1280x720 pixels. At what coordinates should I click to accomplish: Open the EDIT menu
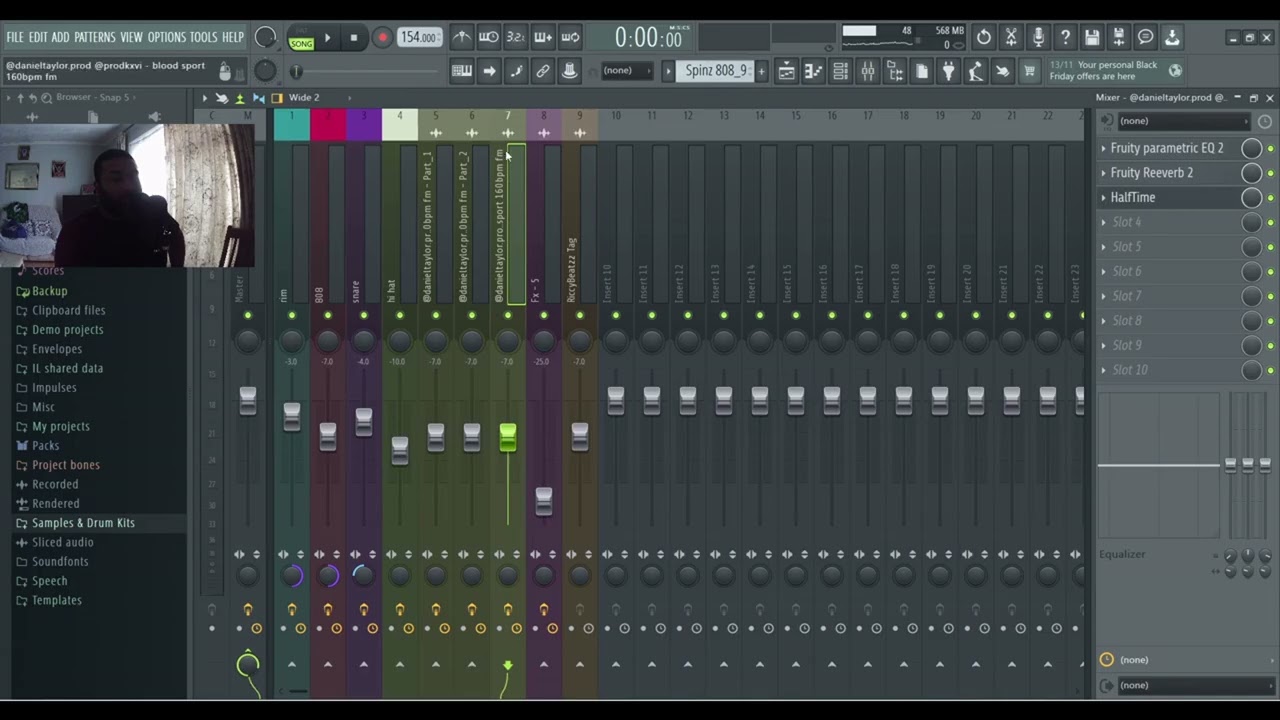pyautogui.click(x=38, y=37)
